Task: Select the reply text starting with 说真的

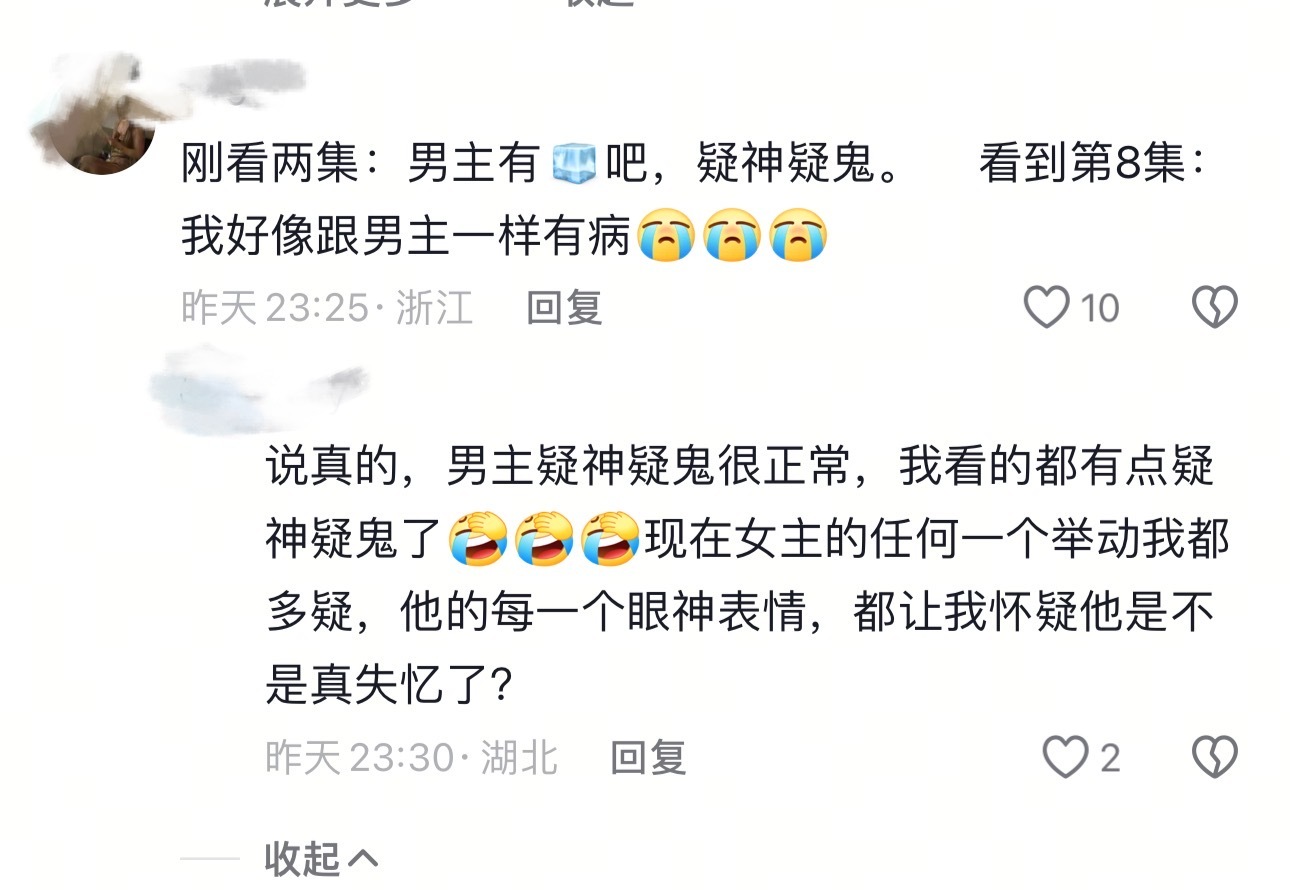Action: click(747, 576)
